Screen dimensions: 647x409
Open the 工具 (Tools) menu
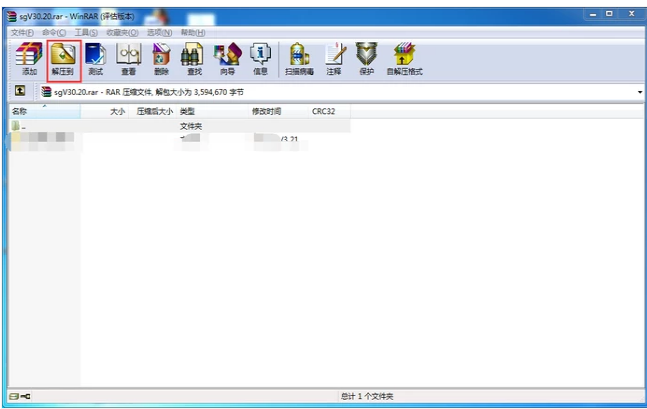[85, 33]
